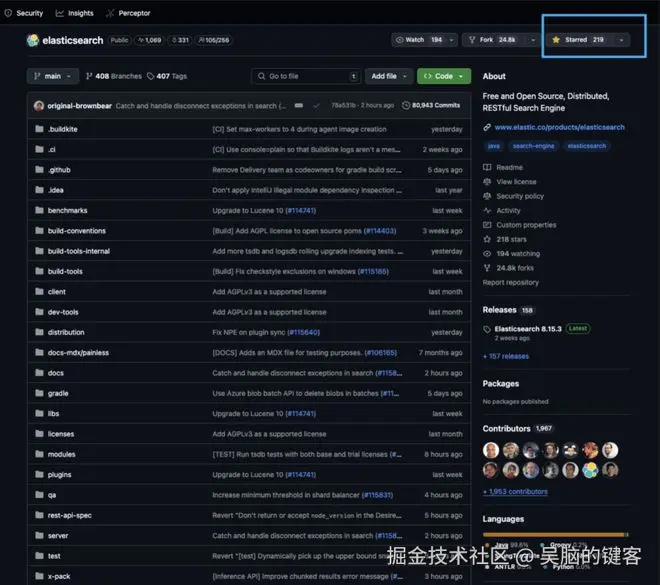This screenshot has height=585, width=660.
Task: Click the build-tools-internal folder icon
Action: point(39,251)
